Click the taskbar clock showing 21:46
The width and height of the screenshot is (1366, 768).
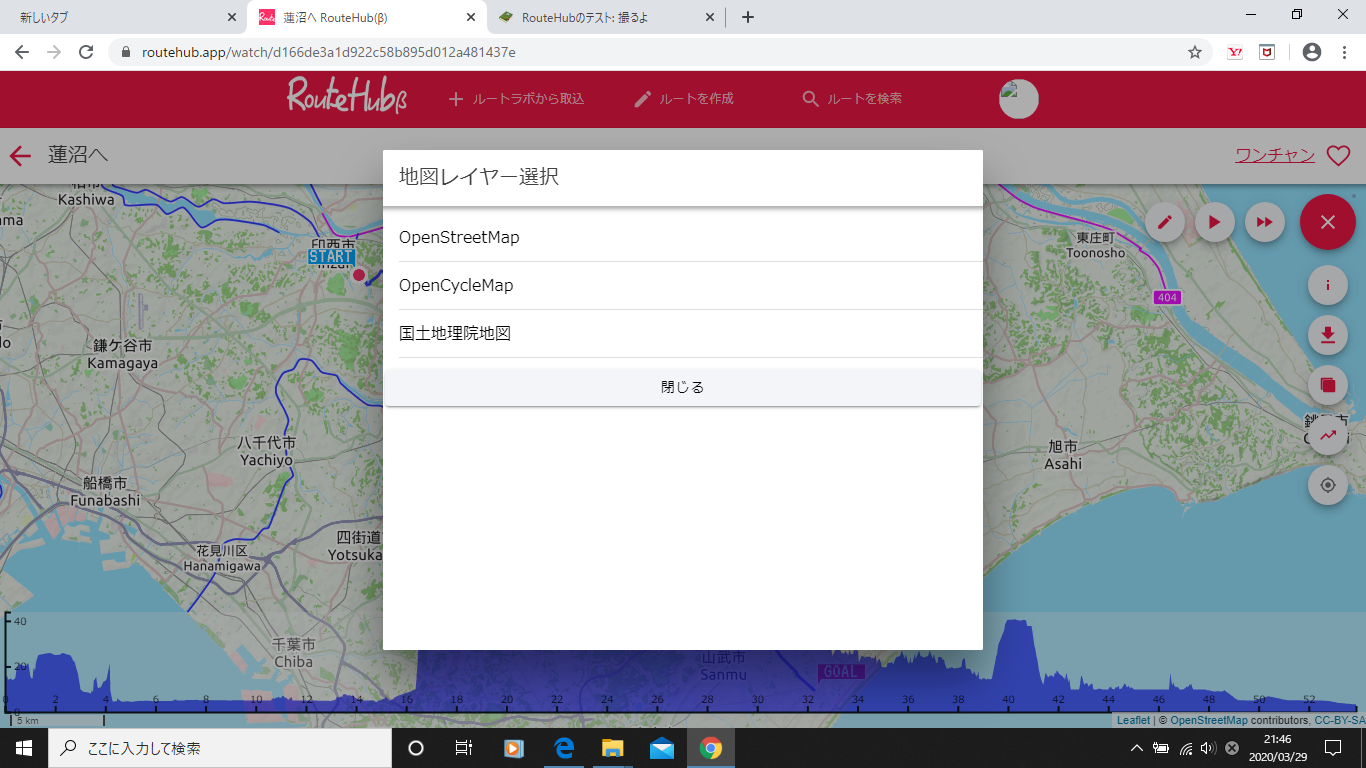pyautogui.click(x=1278, y=748)
